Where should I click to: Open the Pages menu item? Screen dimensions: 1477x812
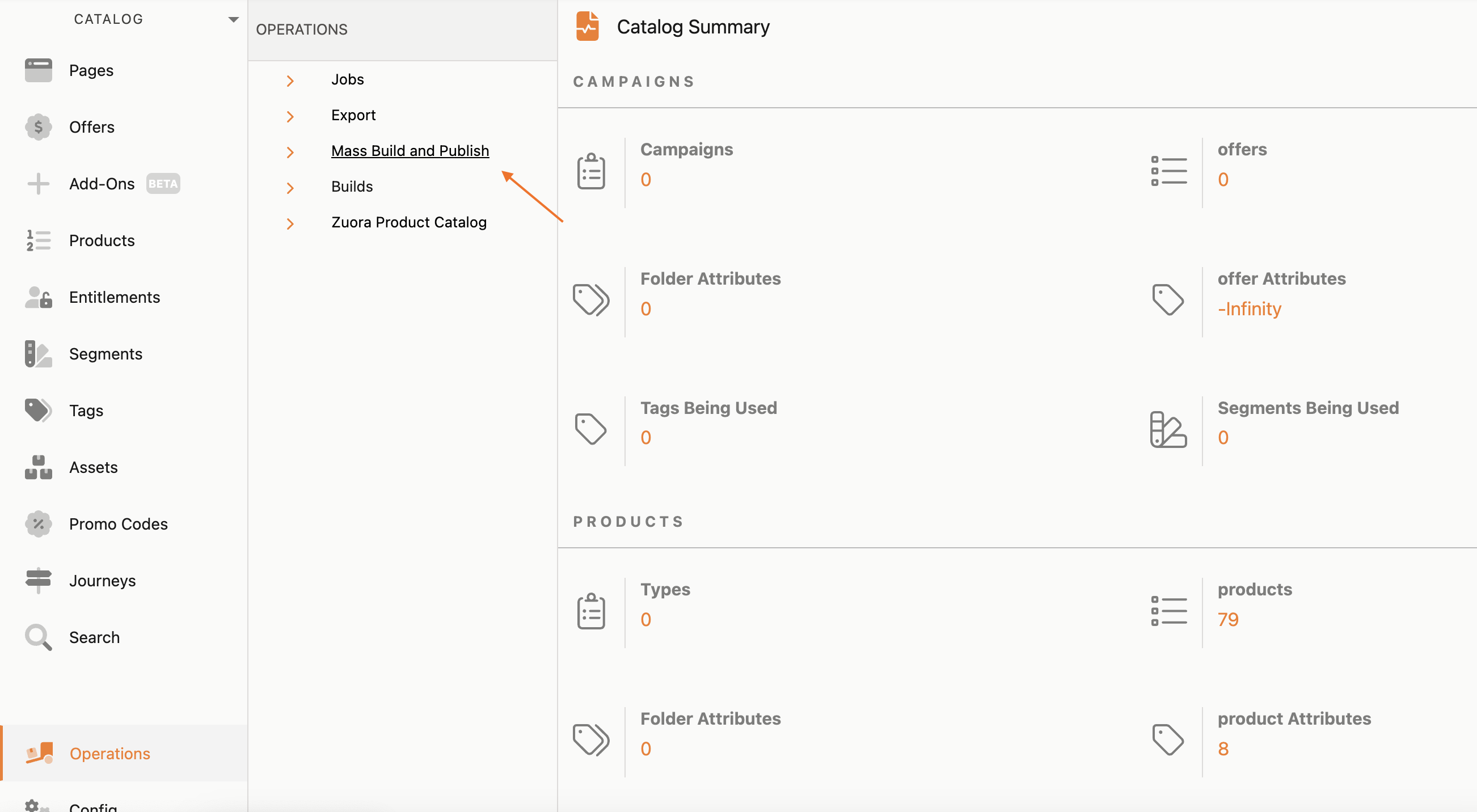(x=91, y=70)
